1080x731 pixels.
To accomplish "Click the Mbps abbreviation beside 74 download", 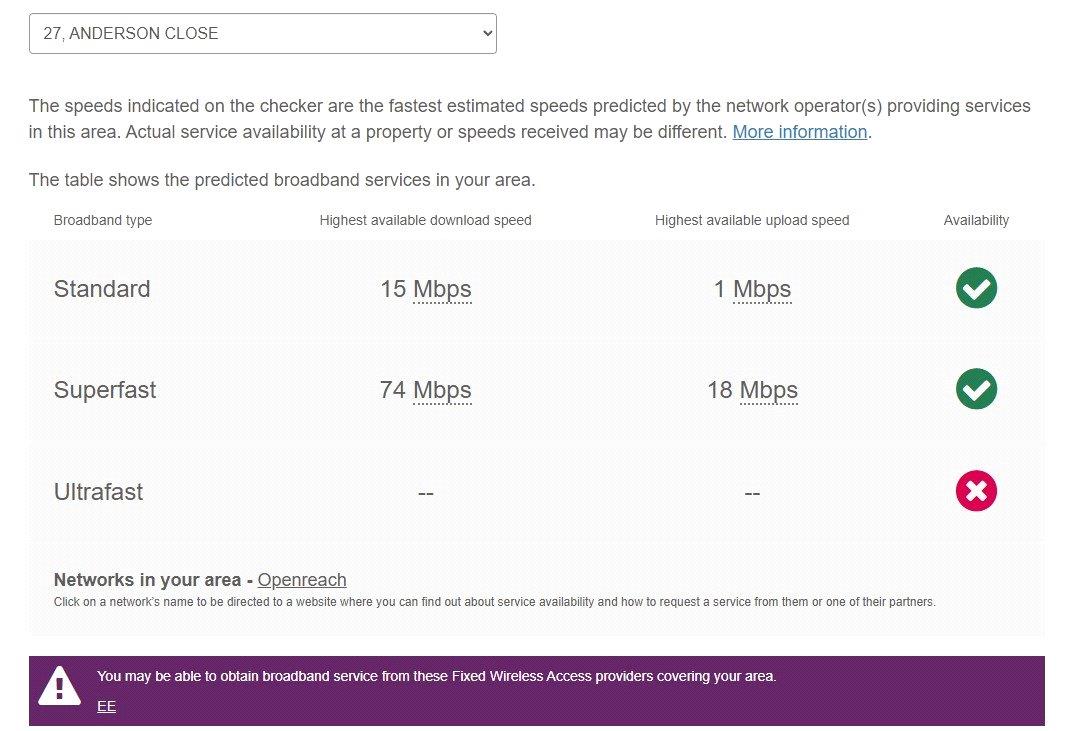I will tap(442, 390).
